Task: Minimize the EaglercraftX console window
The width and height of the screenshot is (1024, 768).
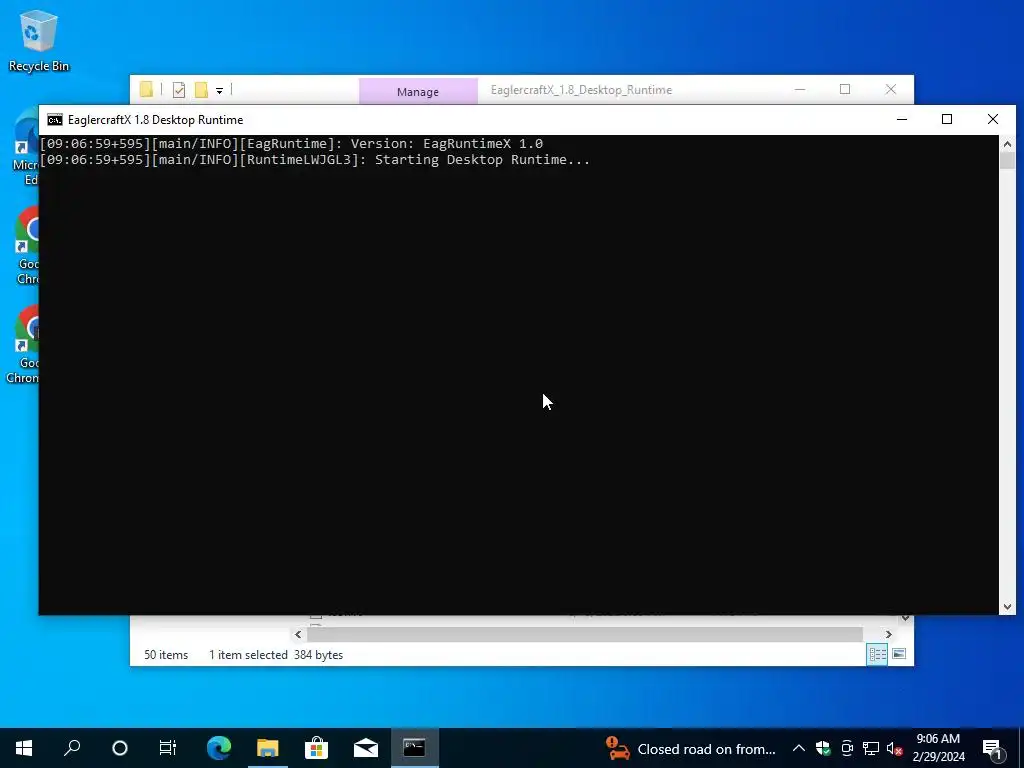Action: tap(902, 120)
